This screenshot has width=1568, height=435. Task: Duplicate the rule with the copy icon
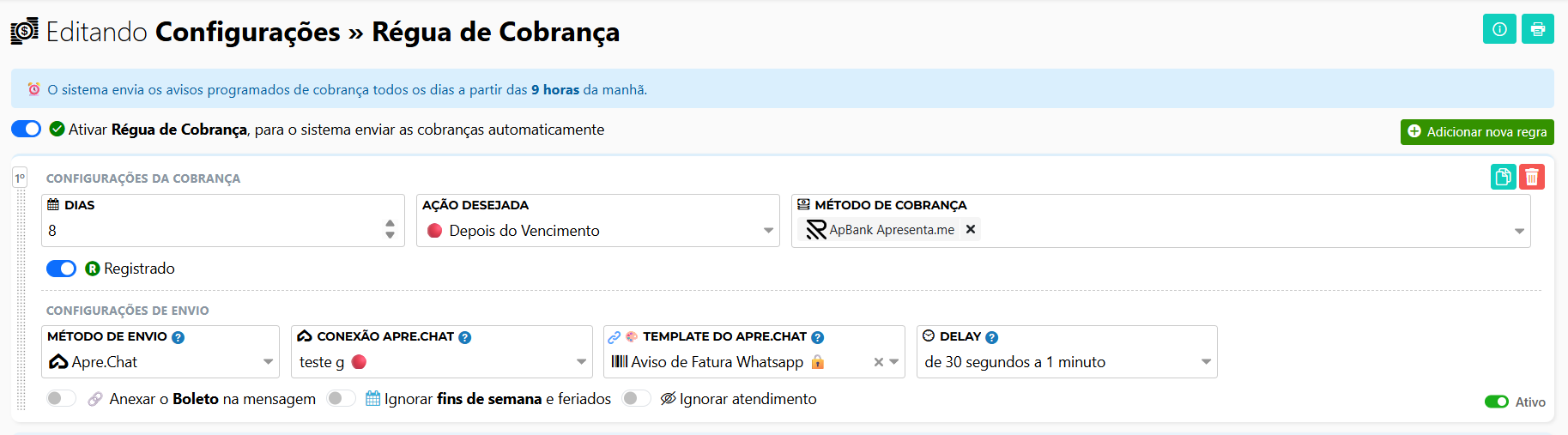point(1503,177)
